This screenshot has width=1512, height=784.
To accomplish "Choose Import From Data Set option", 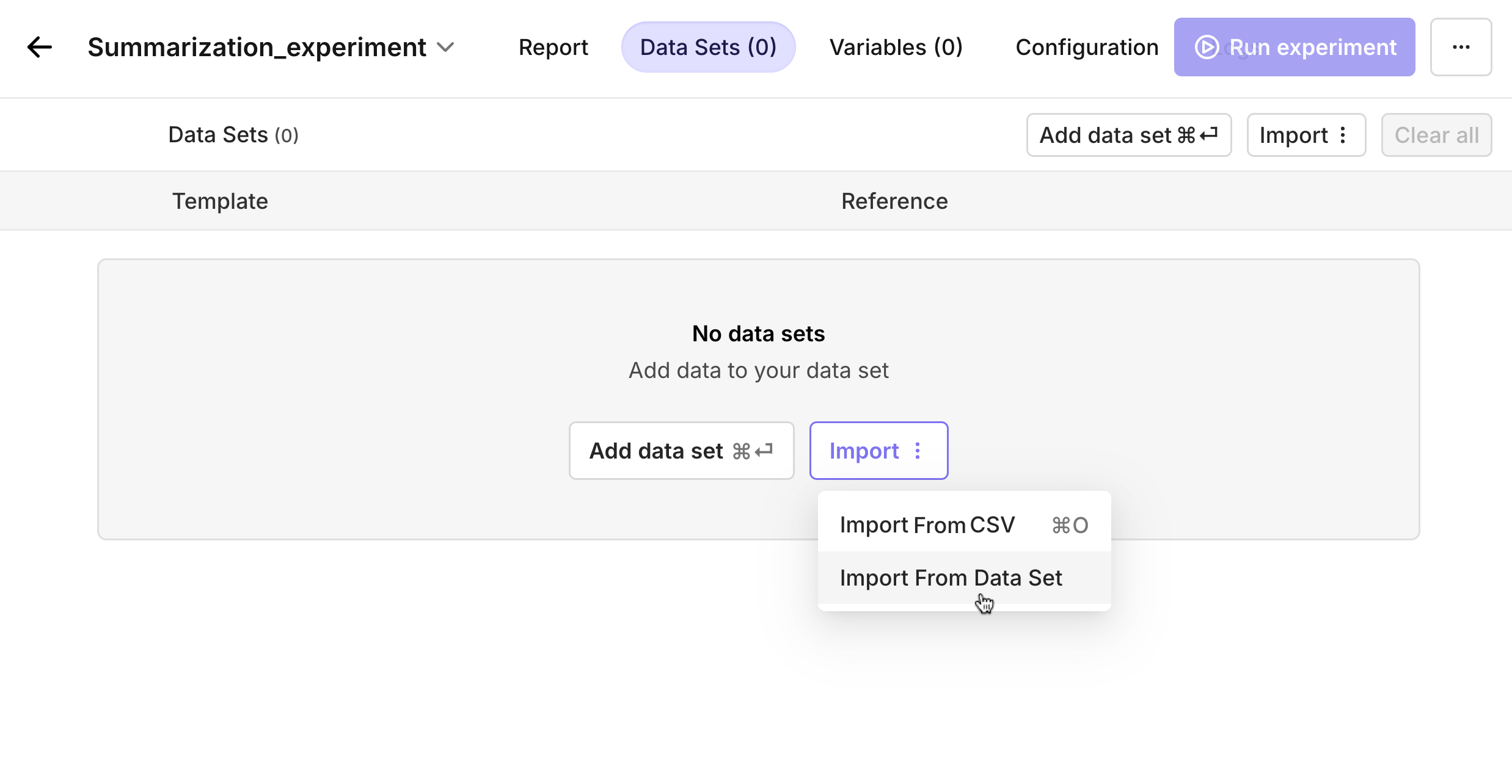I will (x=951, y=578).
